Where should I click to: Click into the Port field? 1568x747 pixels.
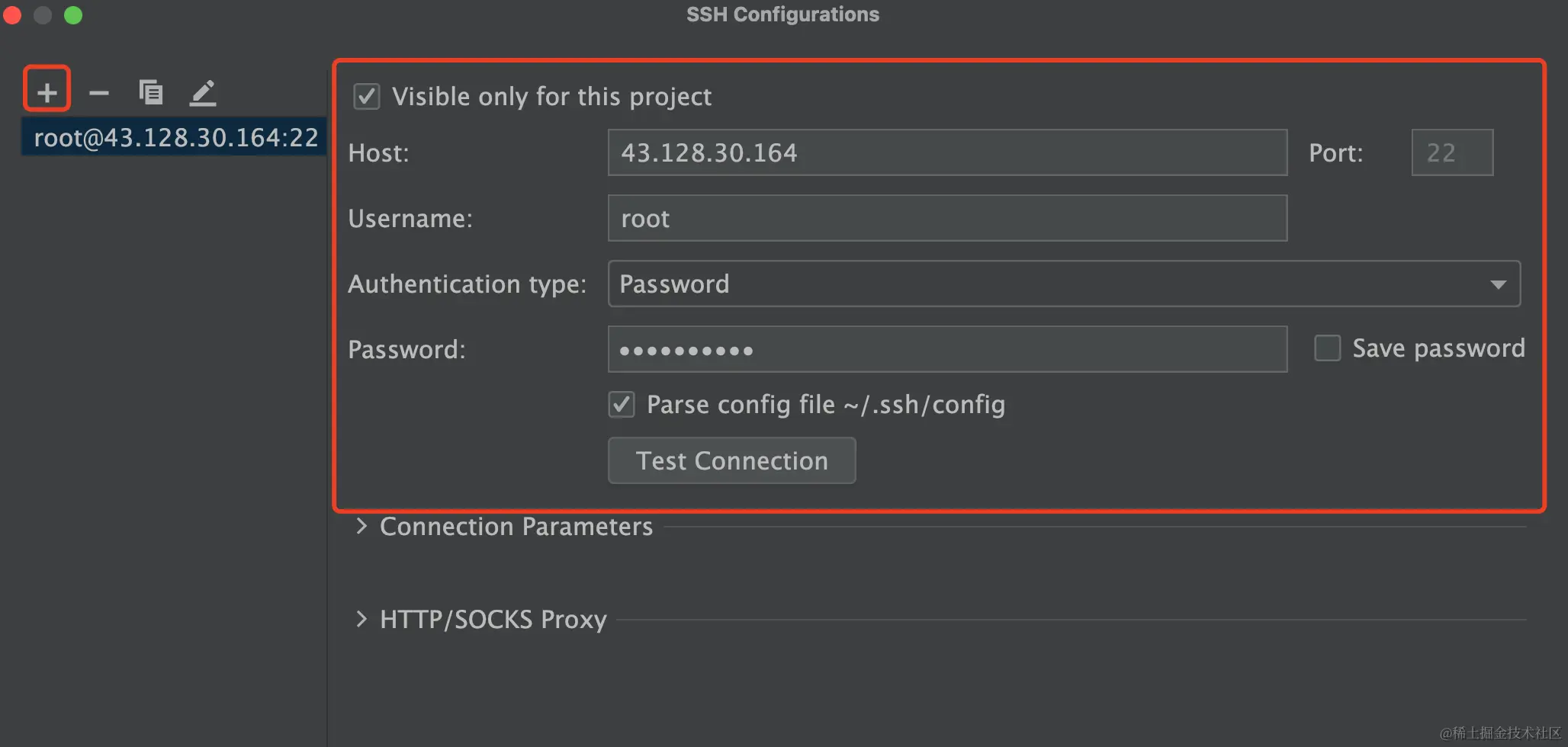[1452, 152]
